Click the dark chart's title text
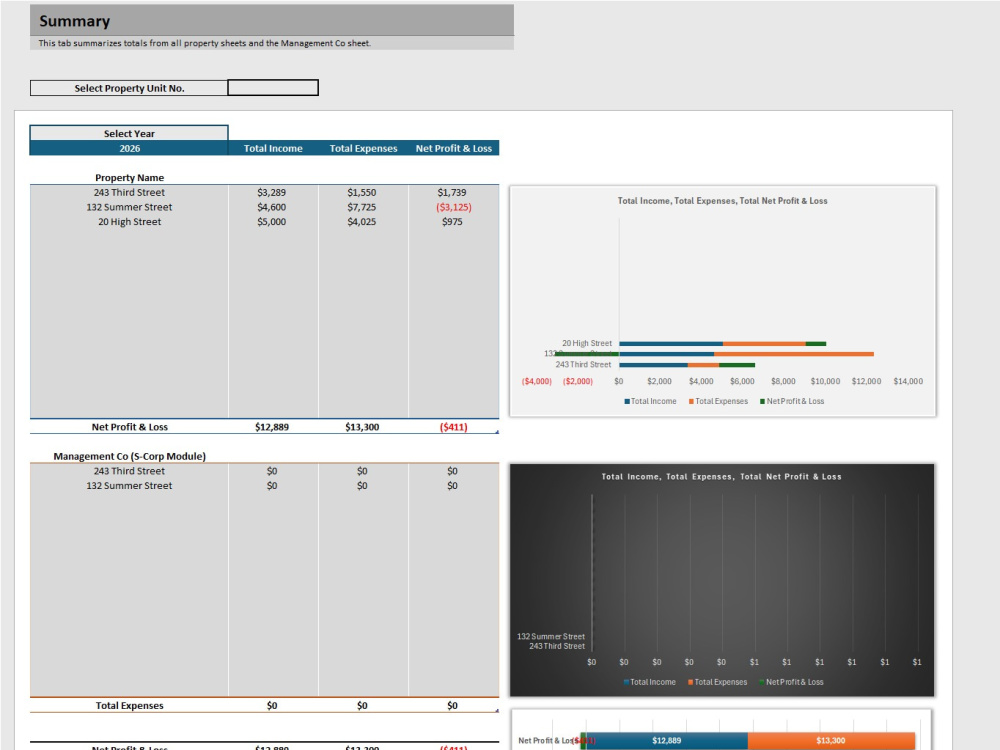 click(721, 476)
